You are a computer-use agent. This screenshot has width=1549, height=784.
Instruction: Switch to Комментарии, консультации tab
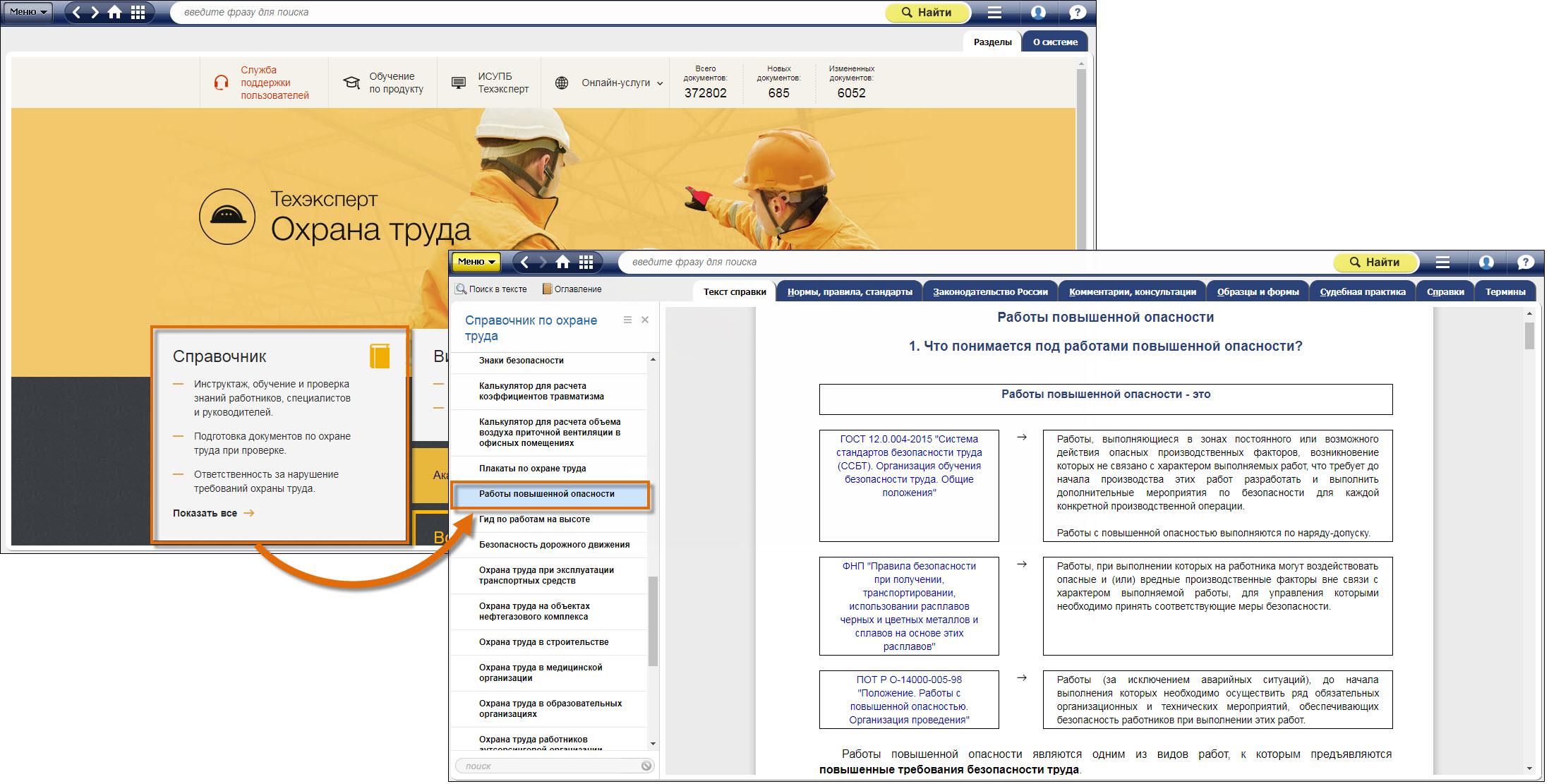click(x=1133, y=291)
